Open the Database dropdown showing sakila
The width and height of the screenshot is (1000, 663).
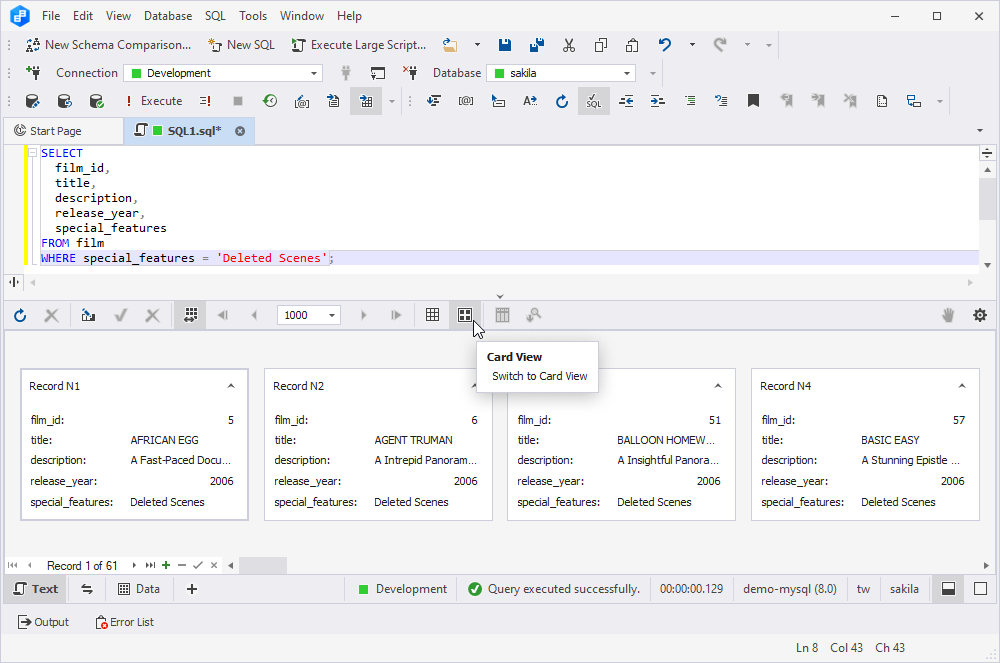pyautogui.click(x=562, y=73)
